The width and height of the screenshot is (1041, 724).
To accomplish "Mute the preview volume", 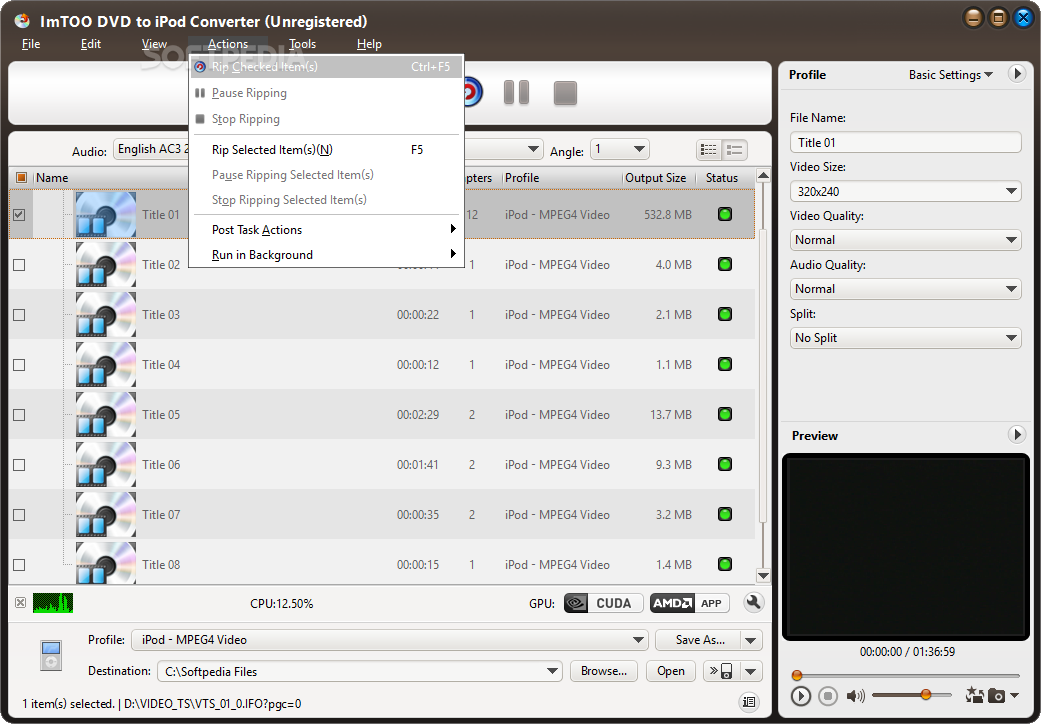I will tap(855, 695).
